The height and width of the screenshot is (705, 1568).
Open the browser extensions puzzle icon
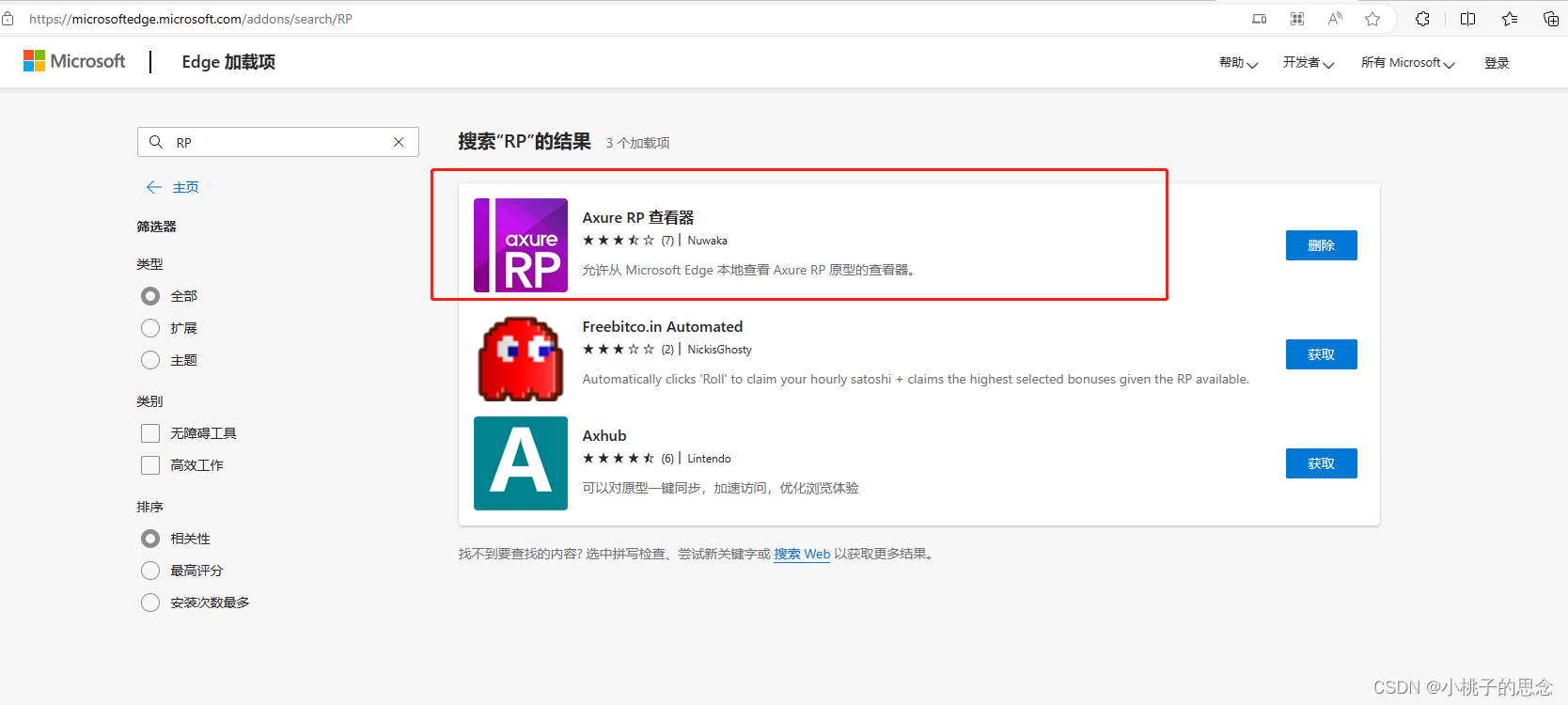(1422, 19)
